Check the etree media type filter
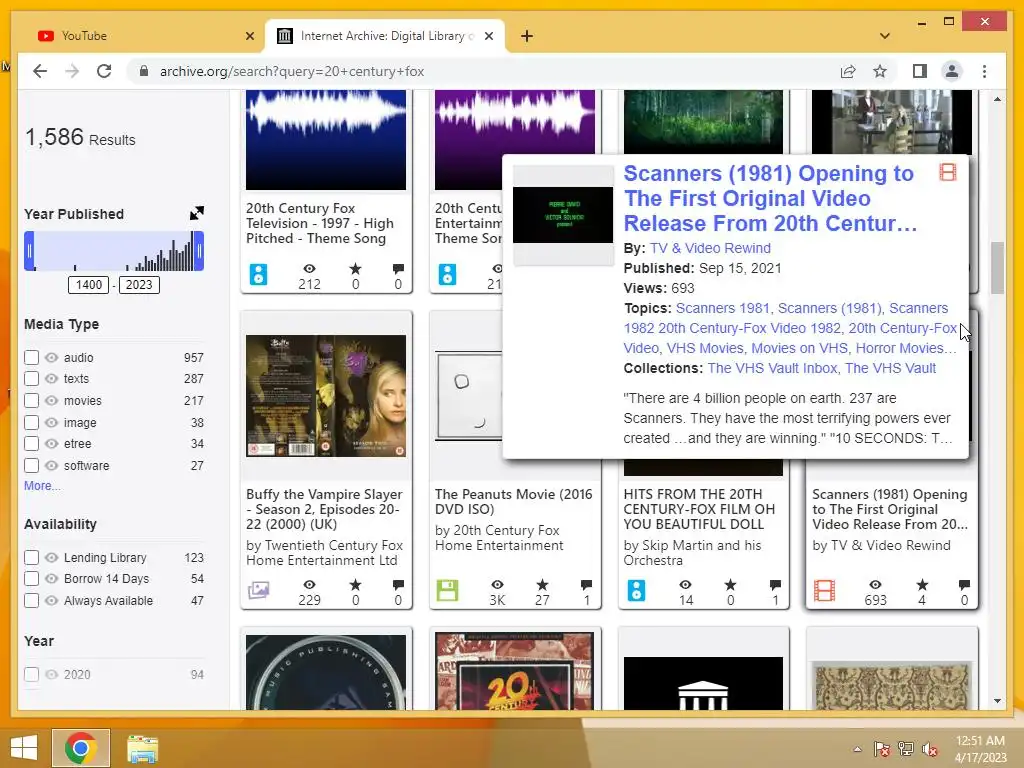 (x=31, y=443)
